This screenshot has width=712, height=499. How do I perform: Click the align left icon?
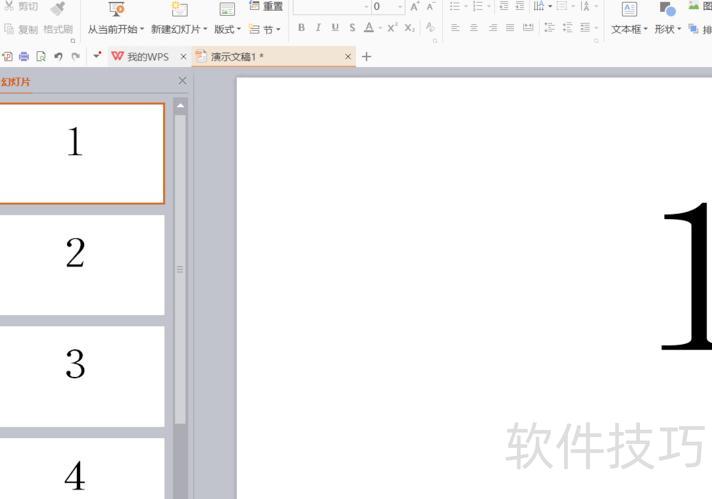pos(455,28)
